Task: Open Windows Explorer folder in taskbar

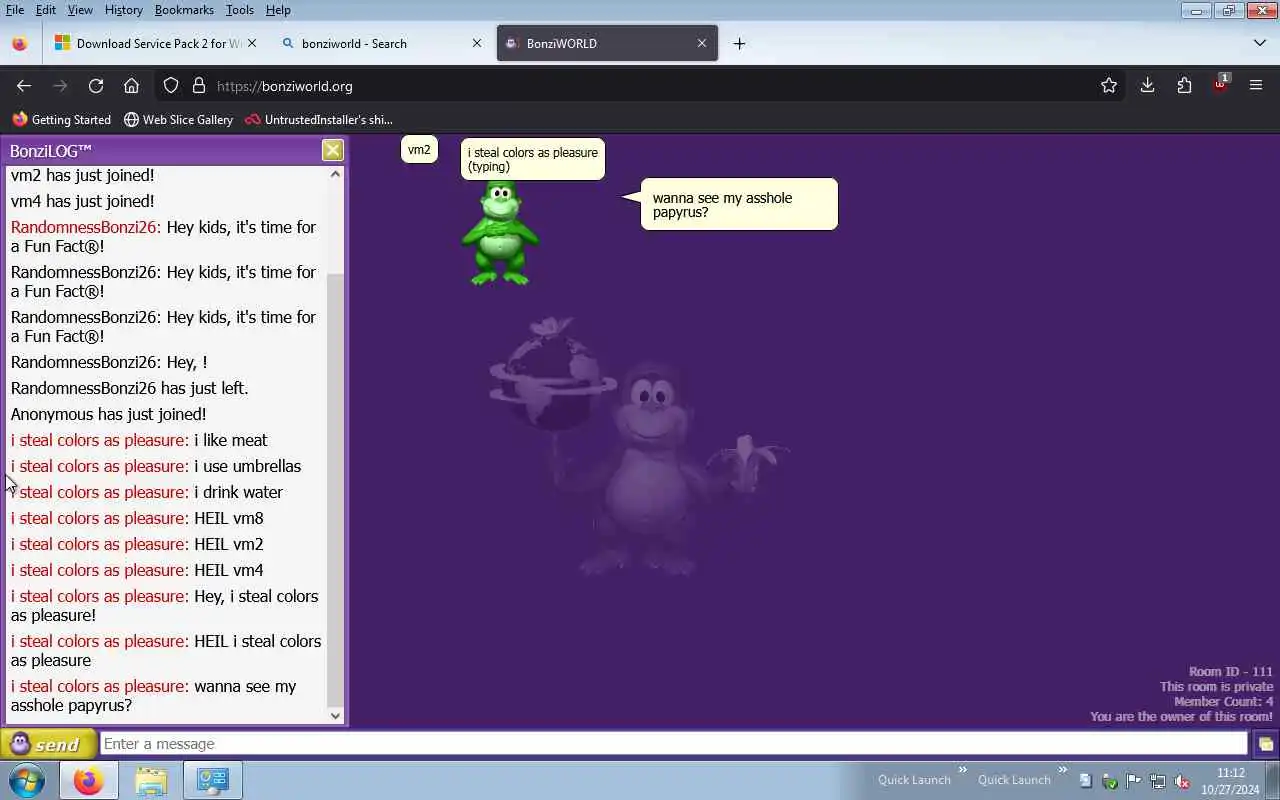Action: 151,780
